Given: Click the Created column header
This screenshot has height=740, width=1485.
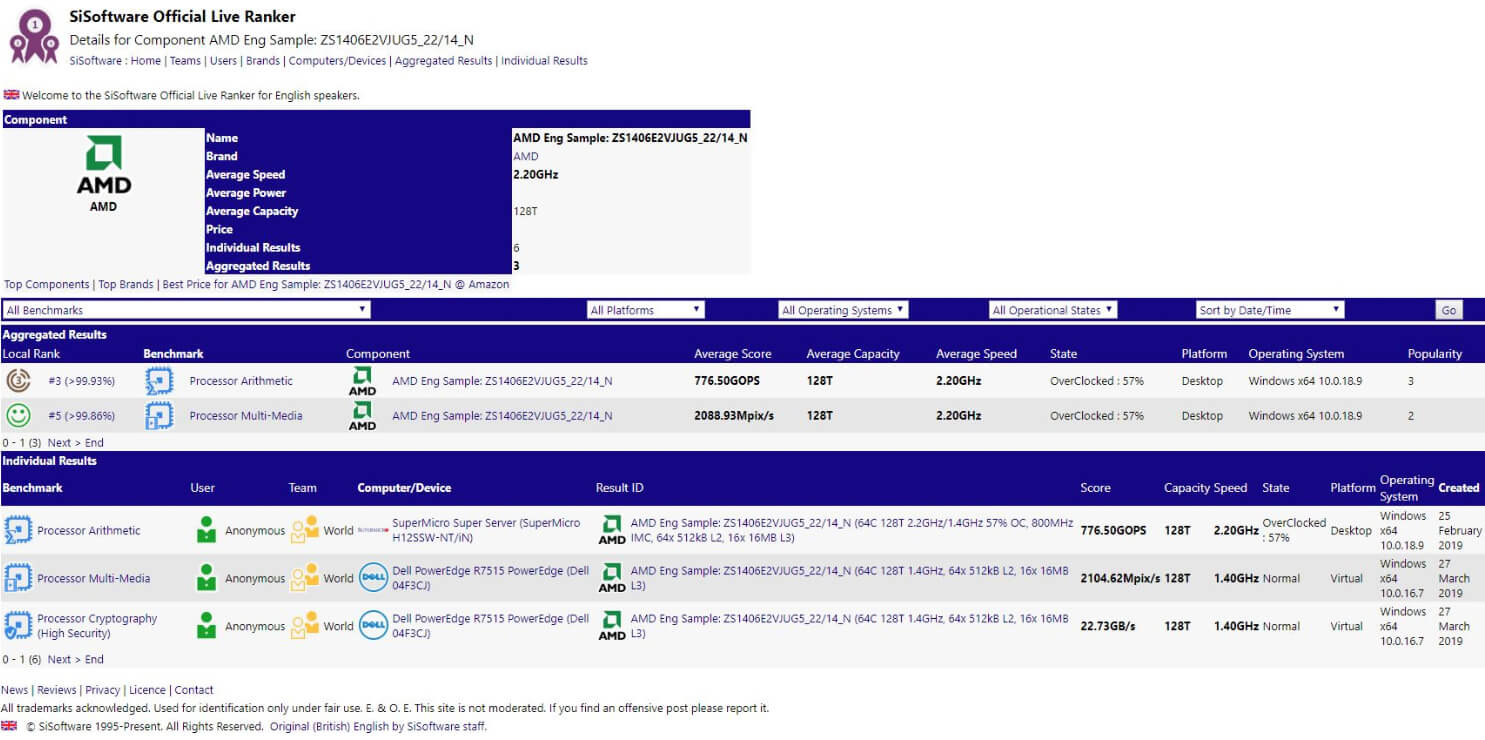Looking at the screenshot, I should pyautogui.click(x=1459, y=488).
